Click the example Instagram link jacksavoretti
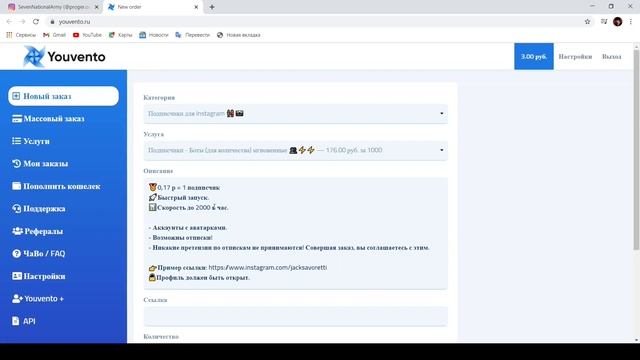The image size is (640, 360). [x=268, y=267]
